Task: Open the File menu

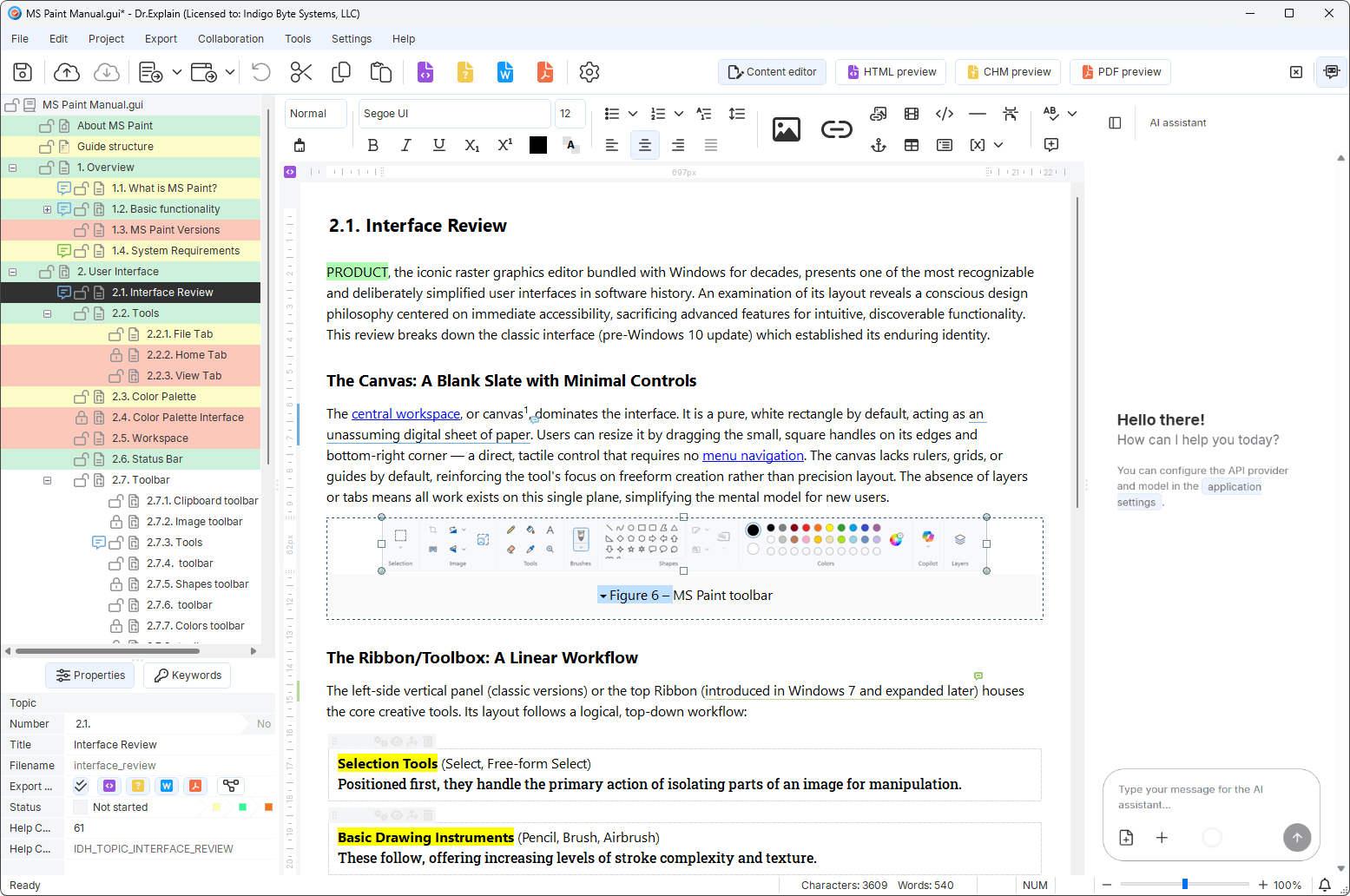Action: 20,39
